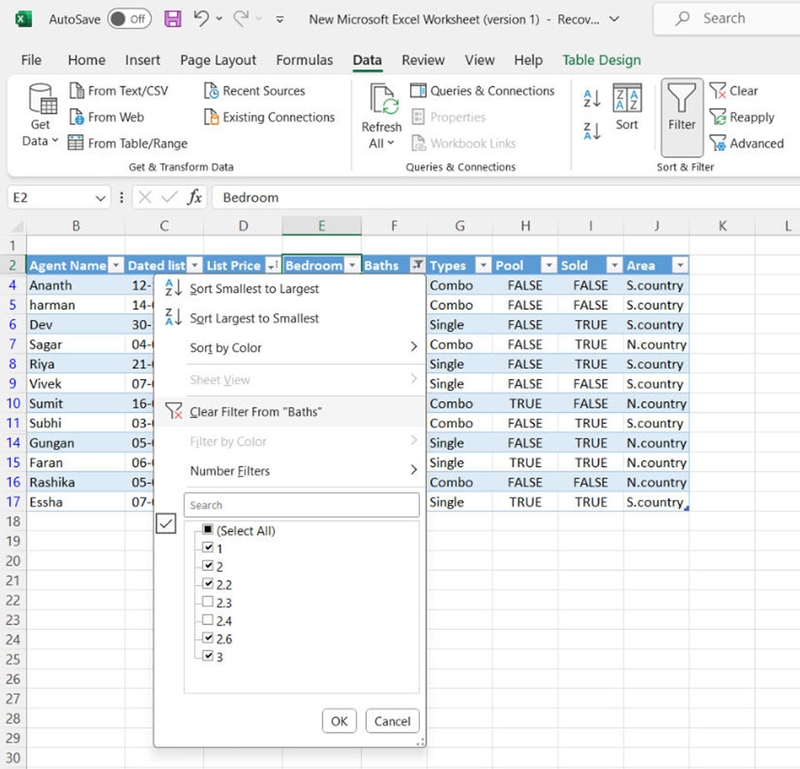
Task: Open Existing Connections
Action: (x=269, y=117)
